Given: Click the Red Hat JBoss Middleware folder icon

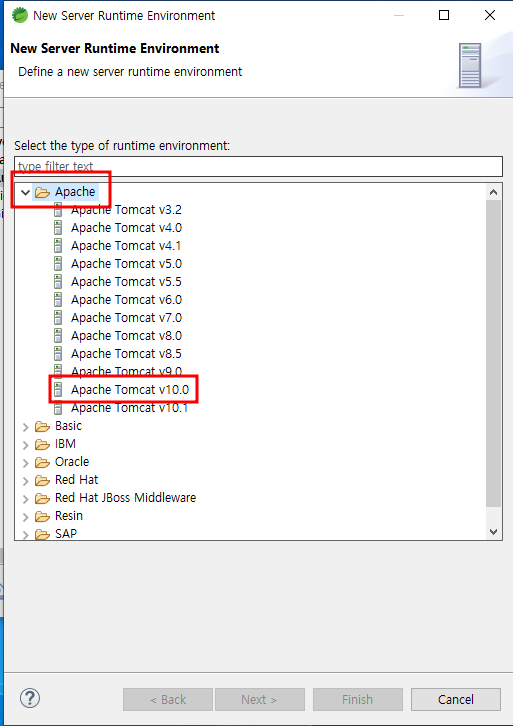Looking at the screenshot, I should pos(43,499).
